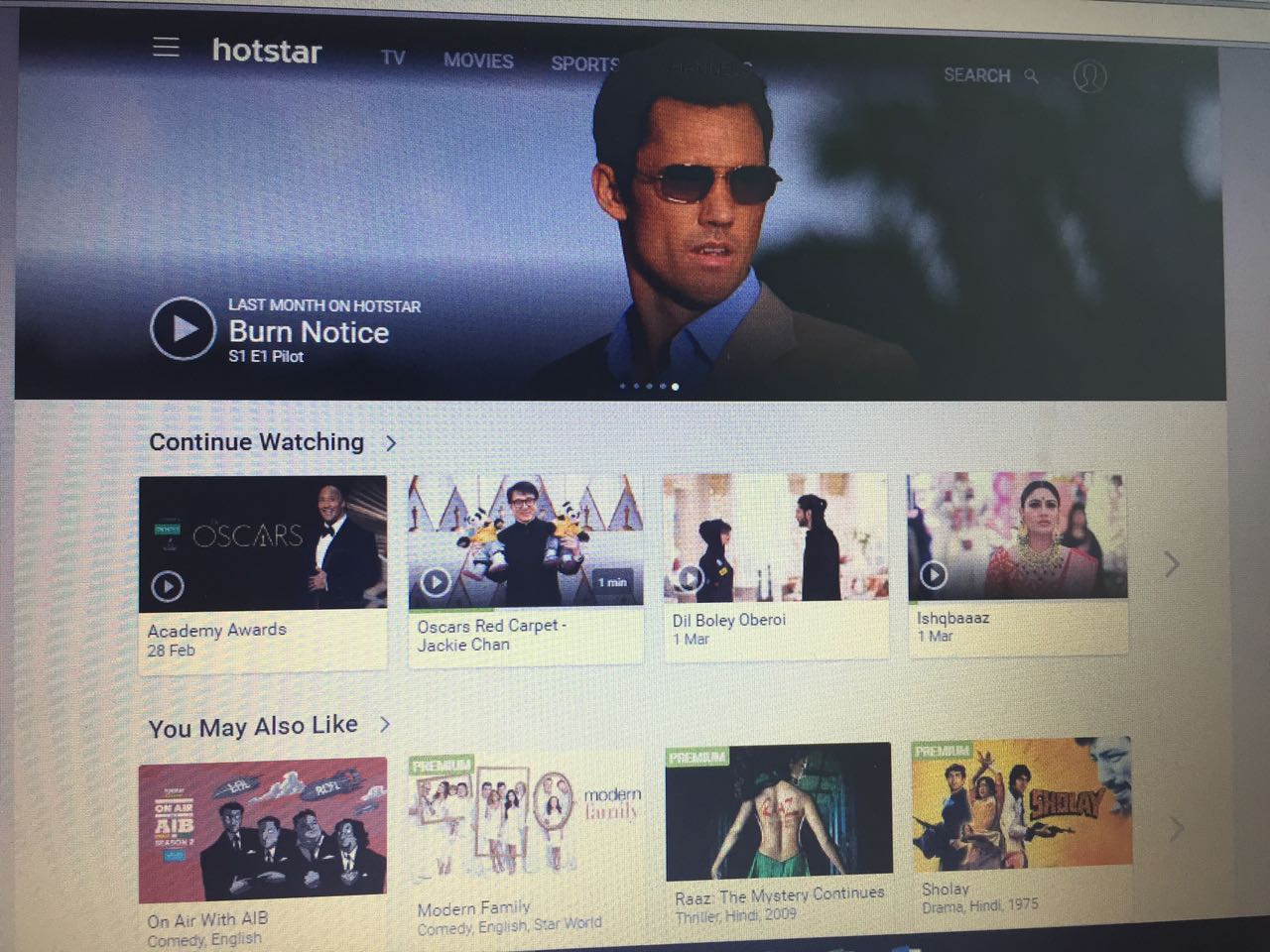Select the last carousel indicator dot

pyautogui.click(x=675, y=386)
